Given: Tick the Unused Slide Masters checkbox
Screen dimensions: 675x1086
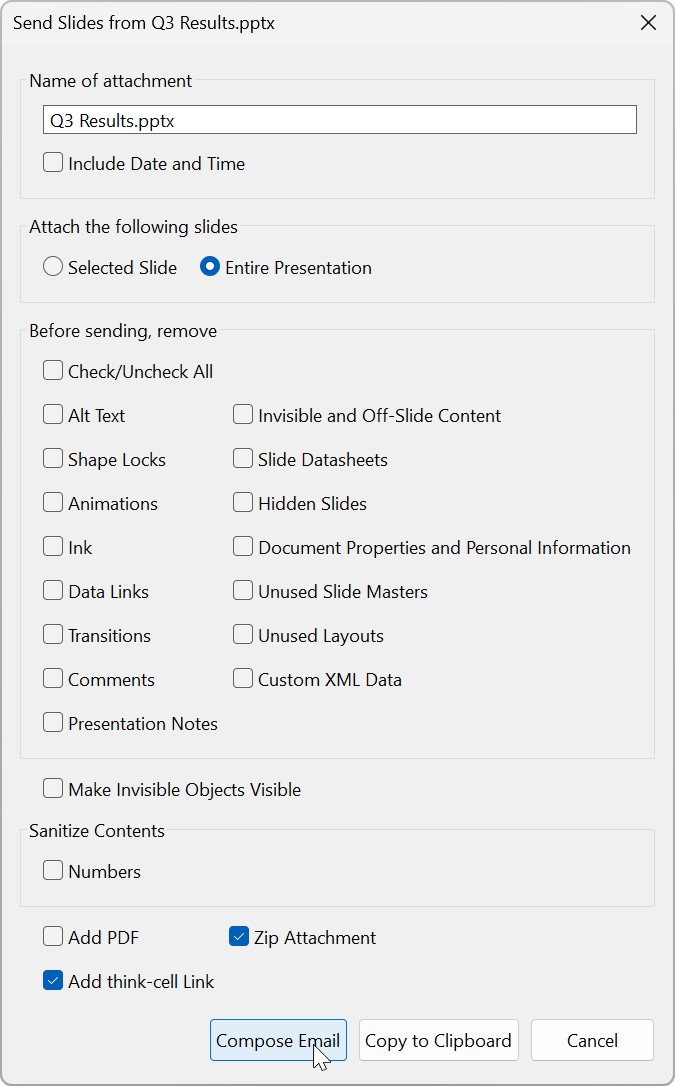Looking at the screenshot, I should [x=243, y=591].
